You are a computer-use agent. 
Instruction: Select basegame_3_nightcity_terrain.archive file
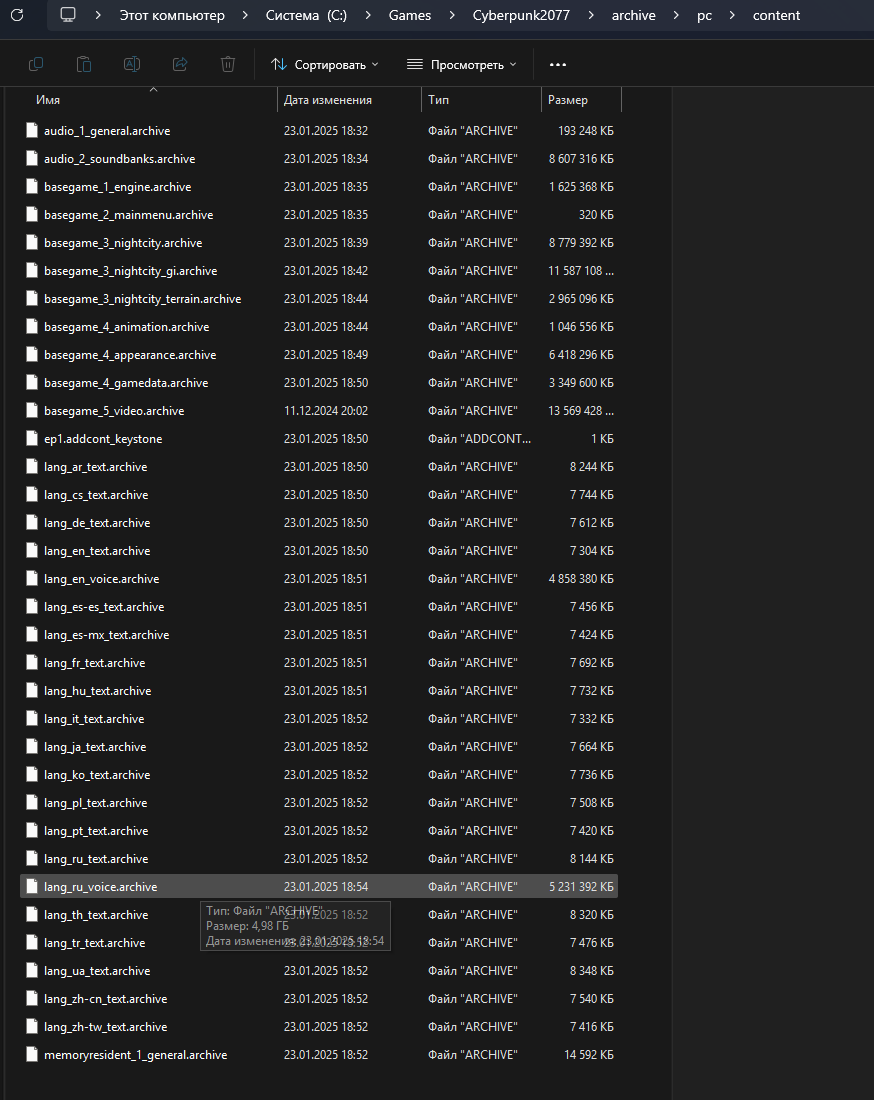pos(319,299)
